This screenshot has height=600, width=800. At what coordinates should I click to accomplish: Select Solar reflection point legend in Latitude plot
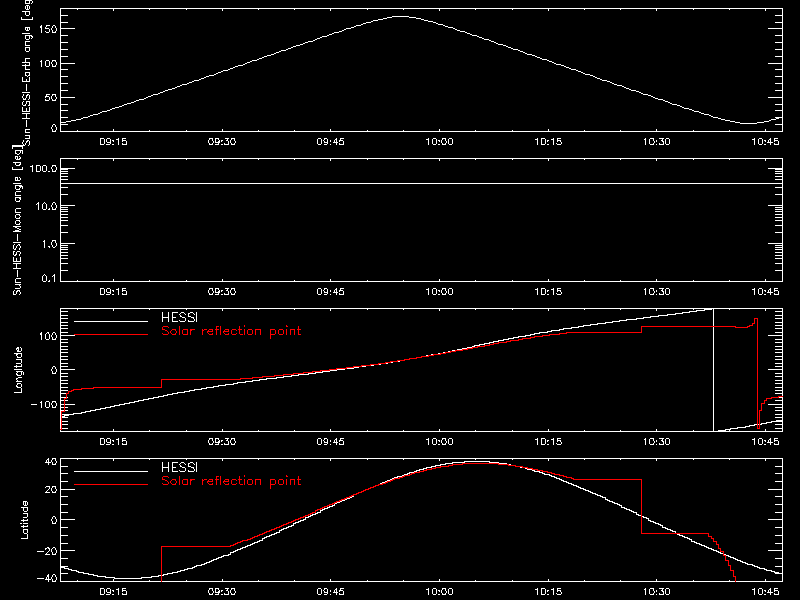coord(231,481)
